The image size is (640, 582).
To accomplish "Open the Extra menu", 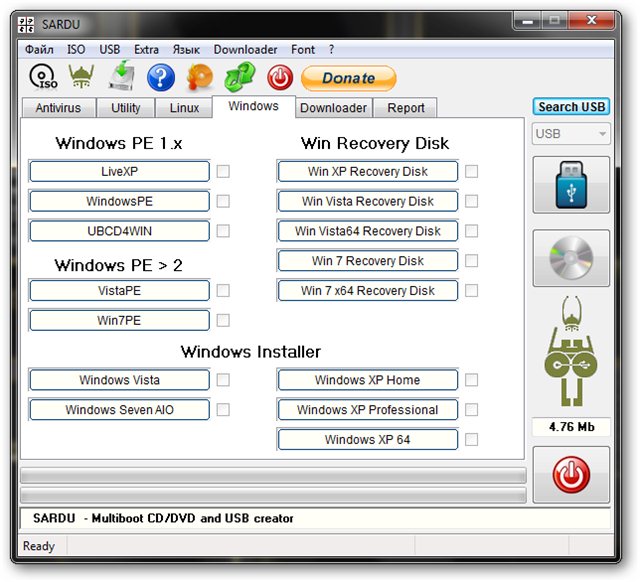I will tap(146, 50).
